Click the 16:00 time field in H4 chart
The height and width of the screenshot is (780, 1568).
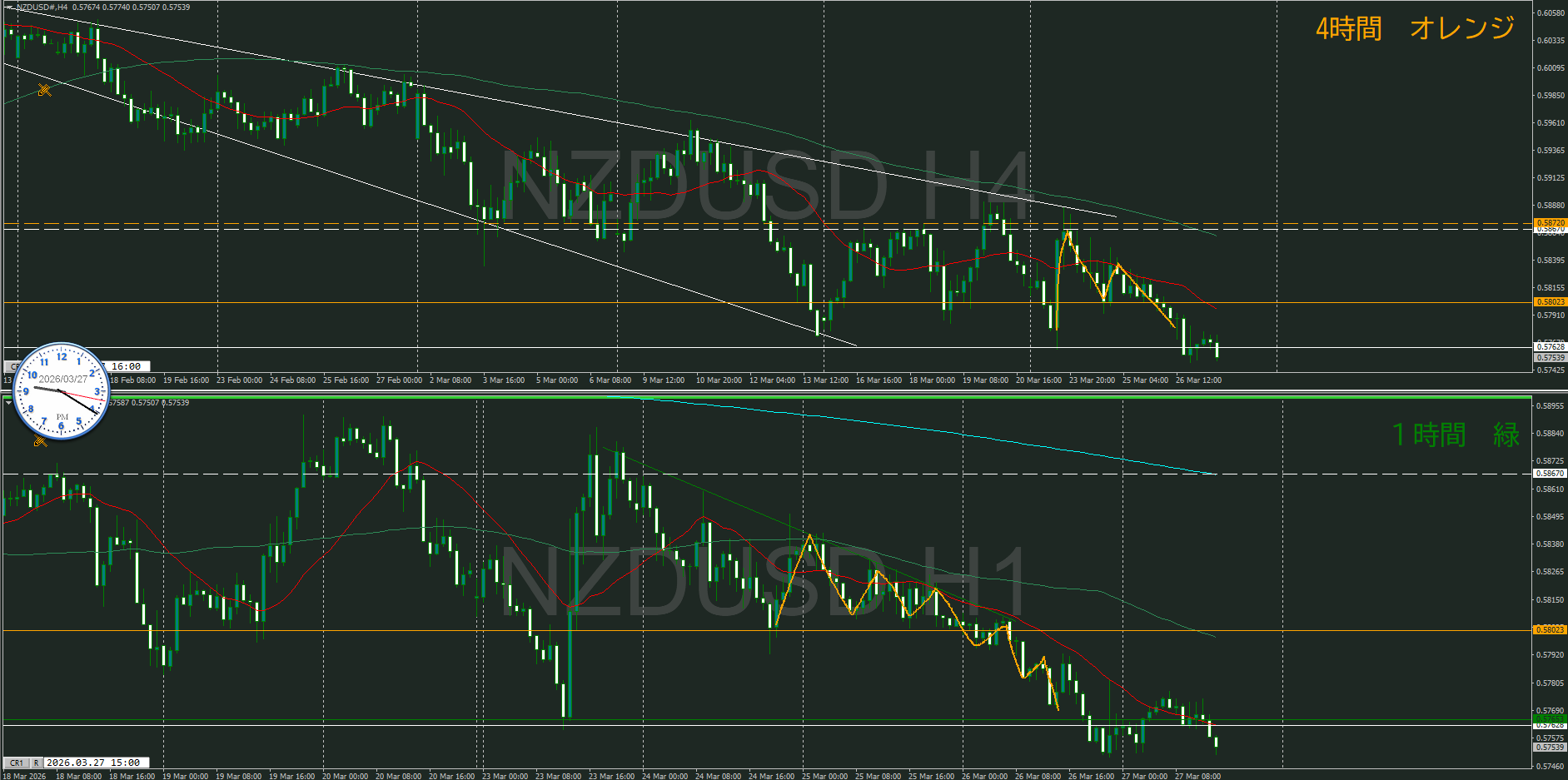[x=127, y=366]
